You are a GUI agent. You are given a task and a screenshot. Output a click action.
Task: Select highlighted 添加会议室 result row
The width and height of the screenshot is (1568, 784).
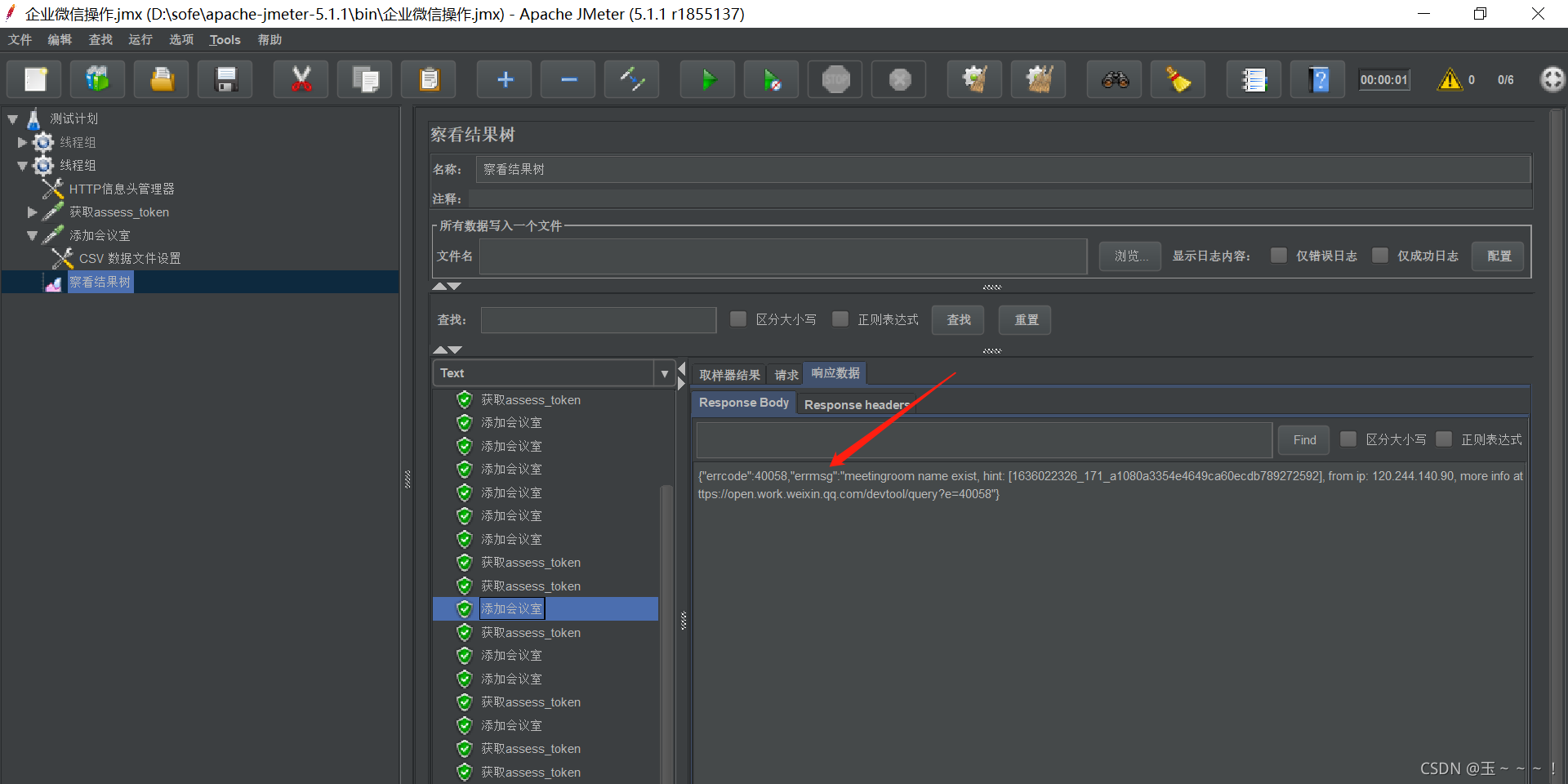(x=545, y=608)
